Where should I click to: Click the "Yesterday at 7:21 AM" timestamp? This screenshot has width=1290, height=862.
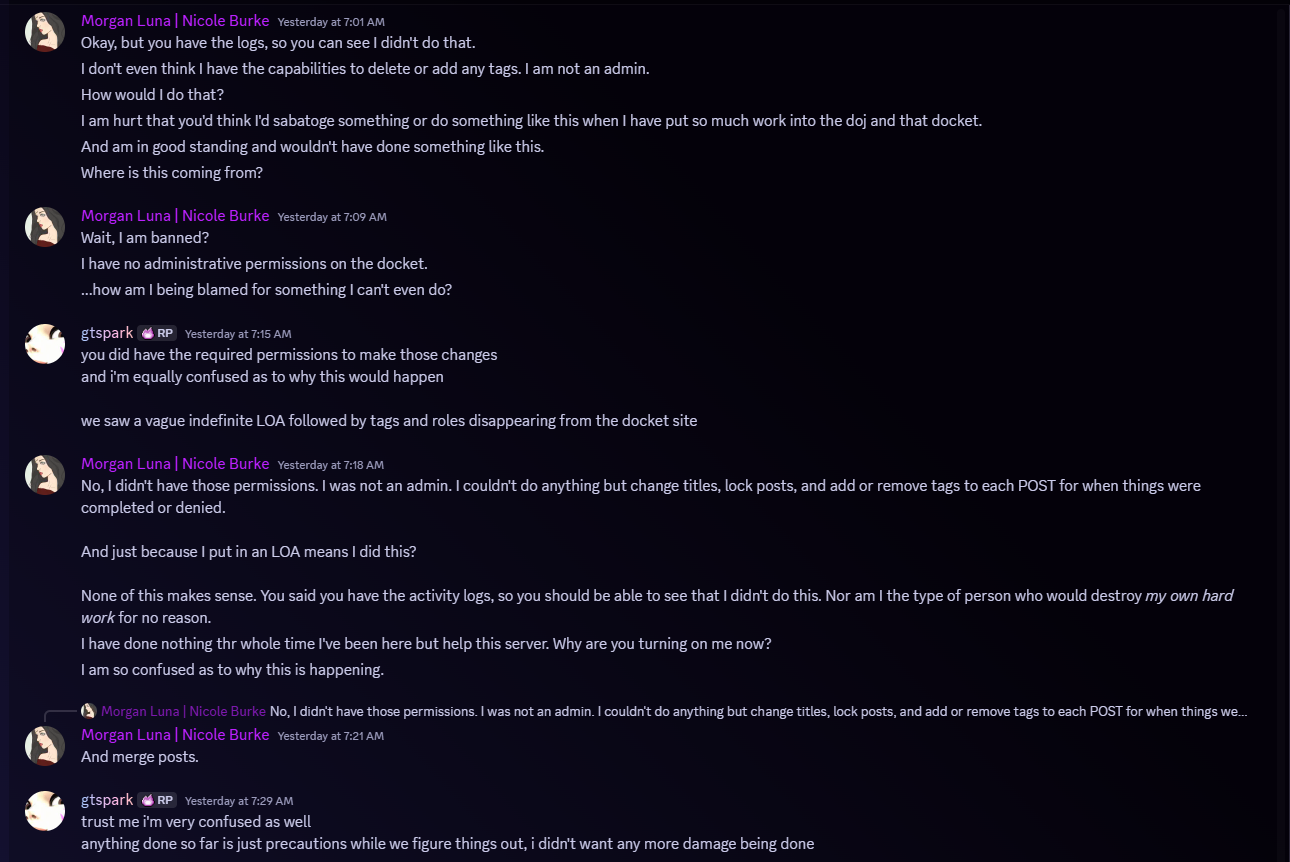pyautogui.click(x=331, y=736)
